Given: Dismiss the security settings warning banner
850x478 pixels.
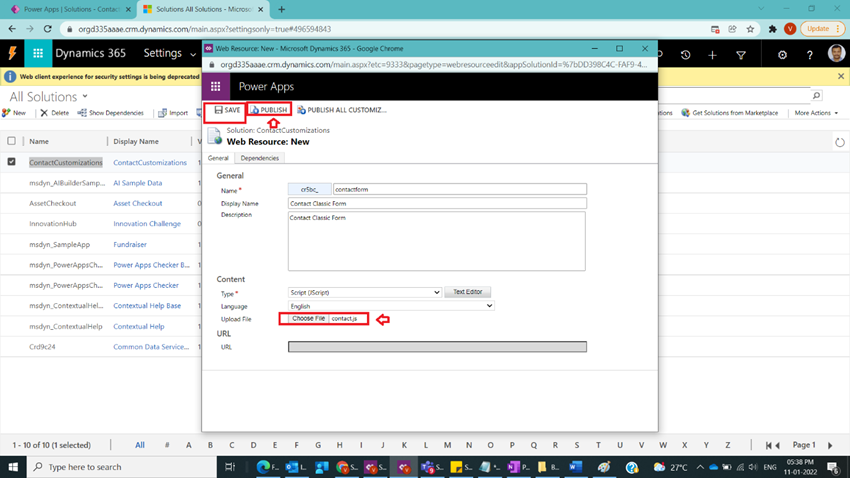Looking at the screenshot, I should pos(841,76).
